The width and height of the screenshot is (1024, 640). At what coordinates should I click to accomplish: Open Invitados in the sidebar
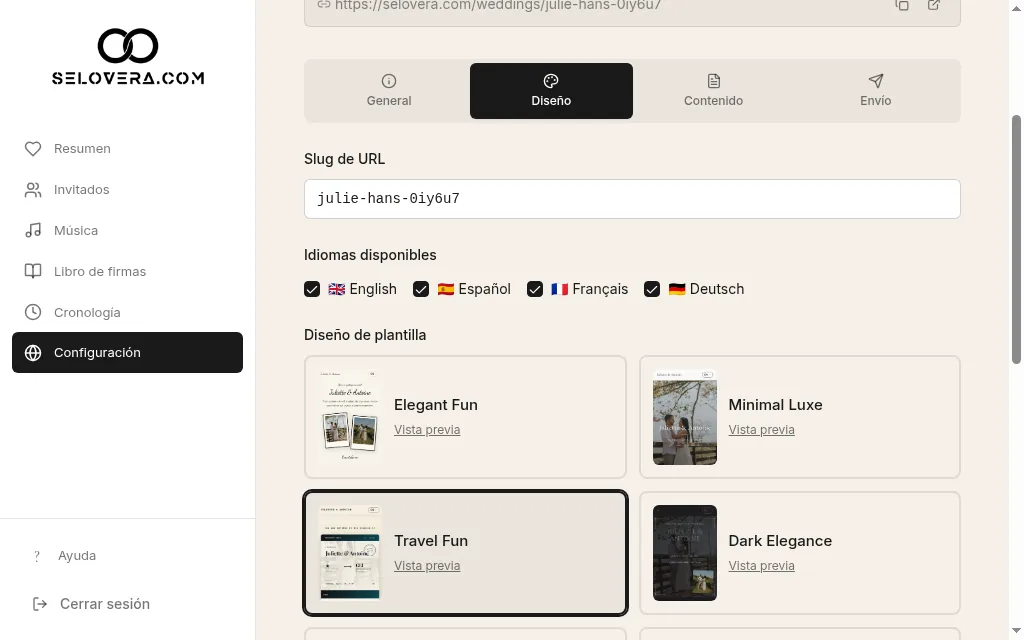coord(127,190)
